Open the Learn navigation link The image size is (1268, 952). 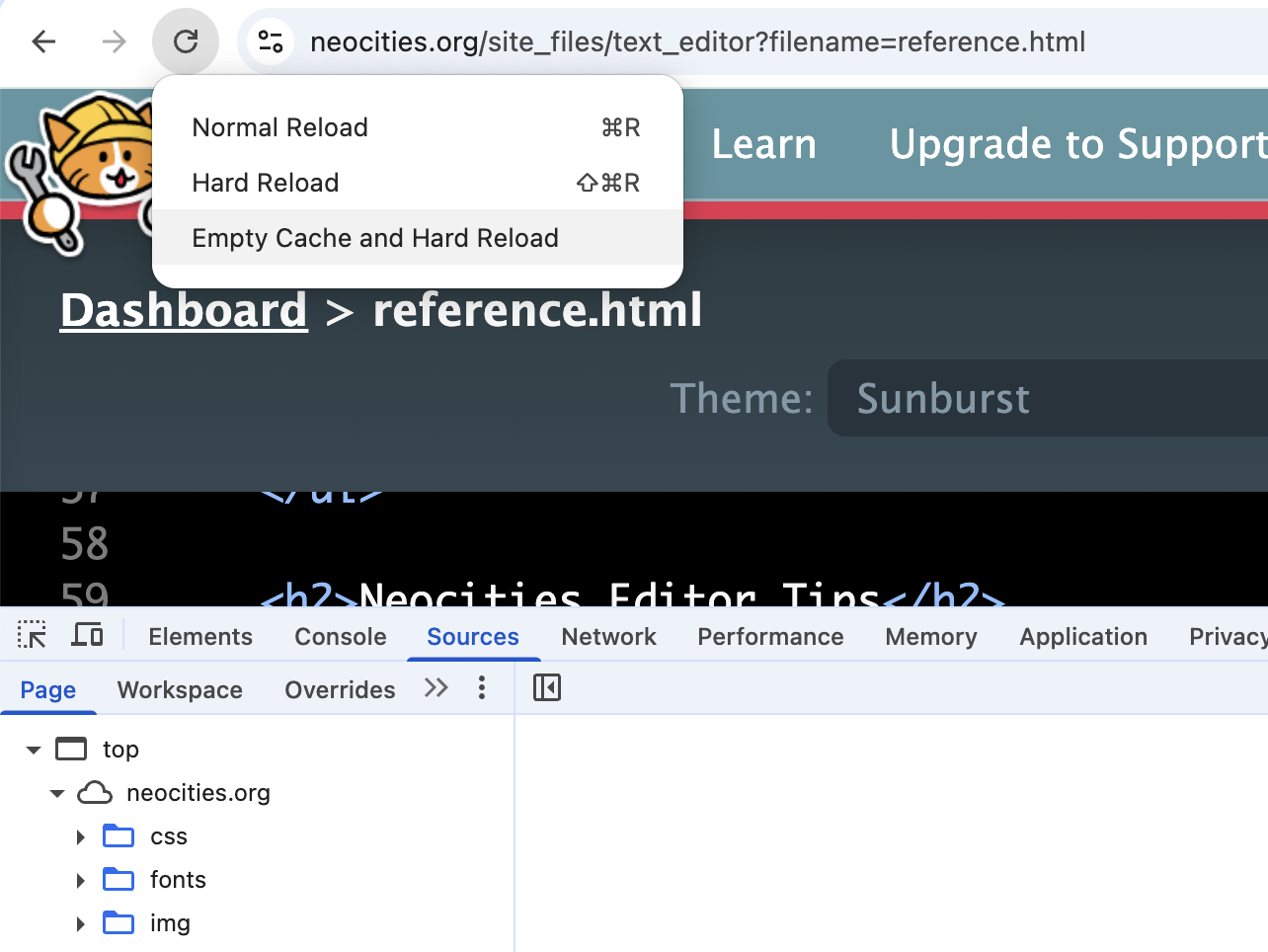click(x=764, y=144)
